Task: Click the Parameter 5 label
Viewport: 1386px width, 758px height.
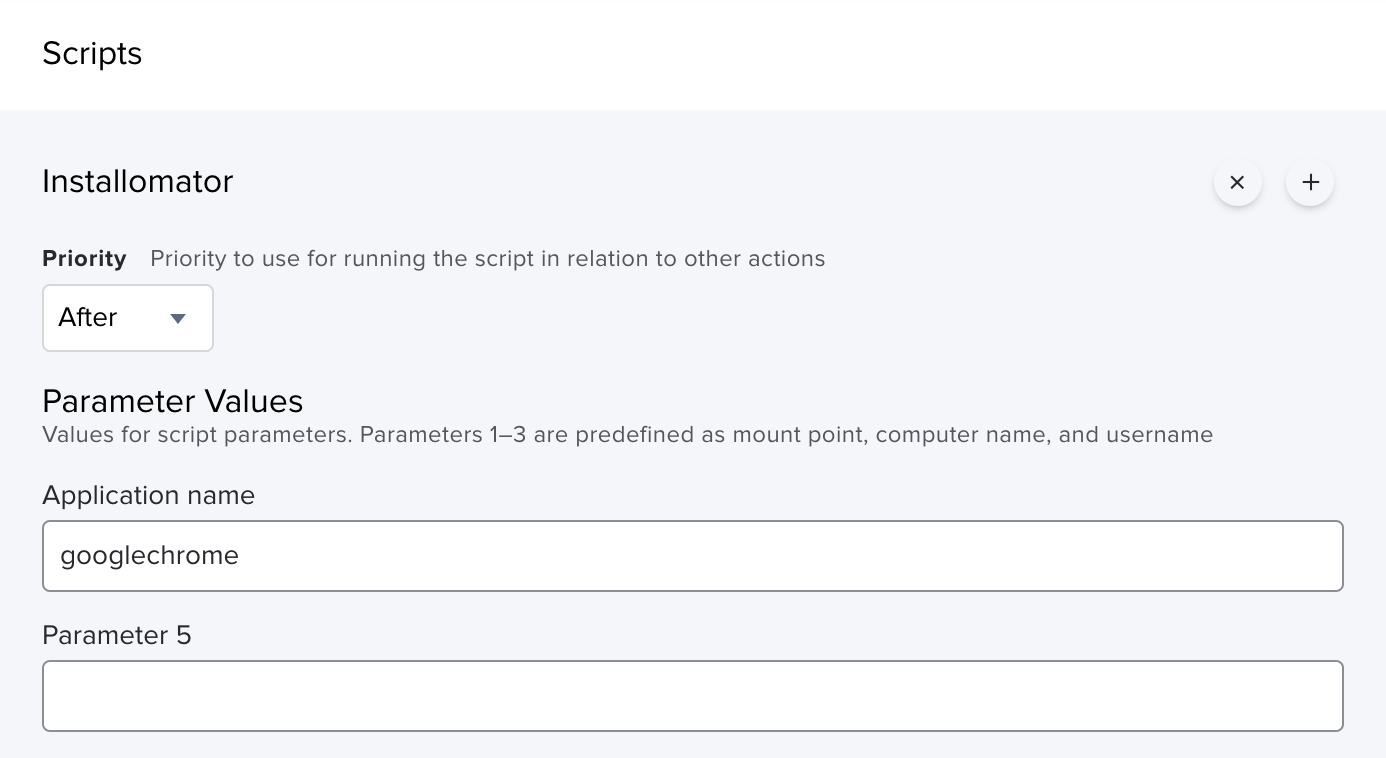Action: click(117, 635)
